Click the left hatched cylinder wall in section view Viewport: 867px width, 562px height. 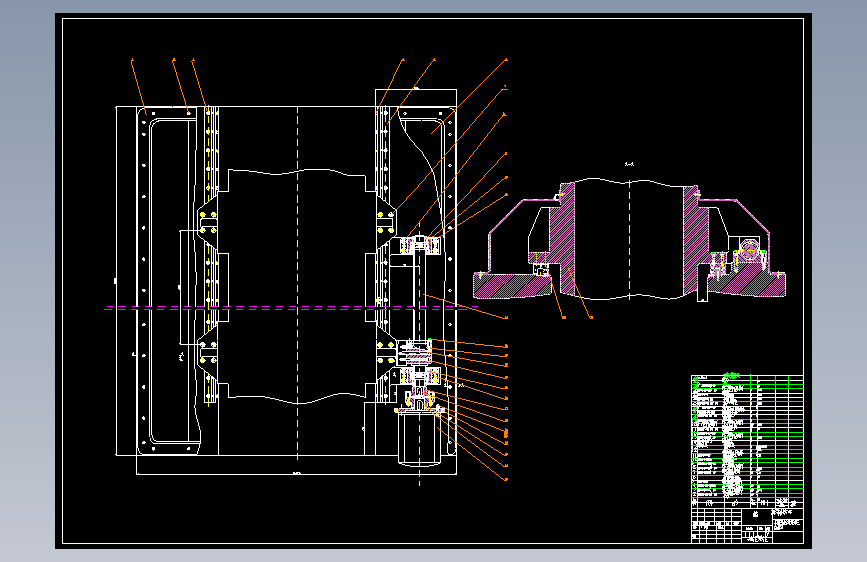[567, 238]
